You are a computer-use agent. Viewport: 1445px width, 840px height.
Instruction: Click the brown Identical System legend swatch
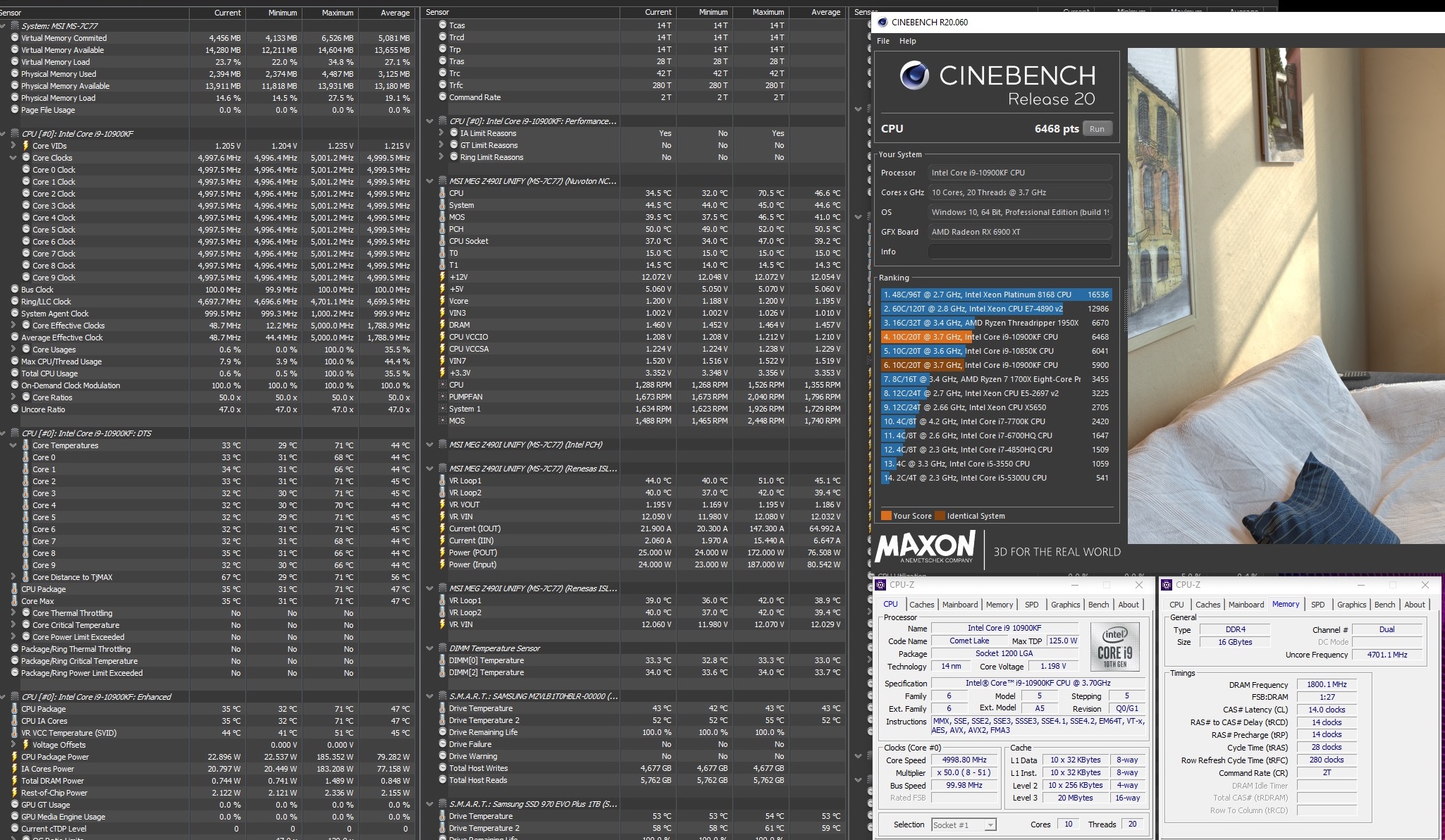point(940,516)
